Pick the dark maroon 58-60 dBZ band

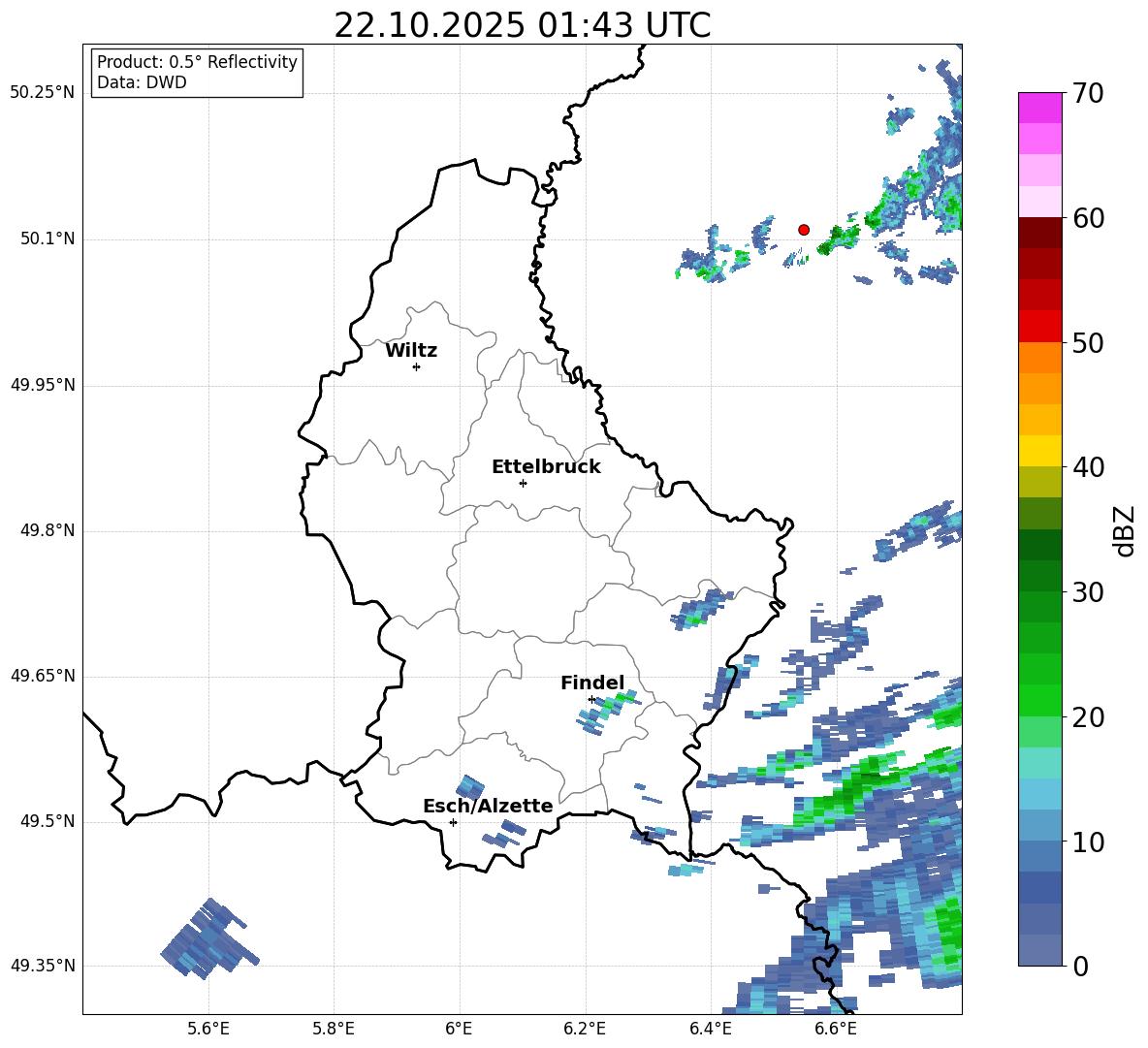point(1040,233)
